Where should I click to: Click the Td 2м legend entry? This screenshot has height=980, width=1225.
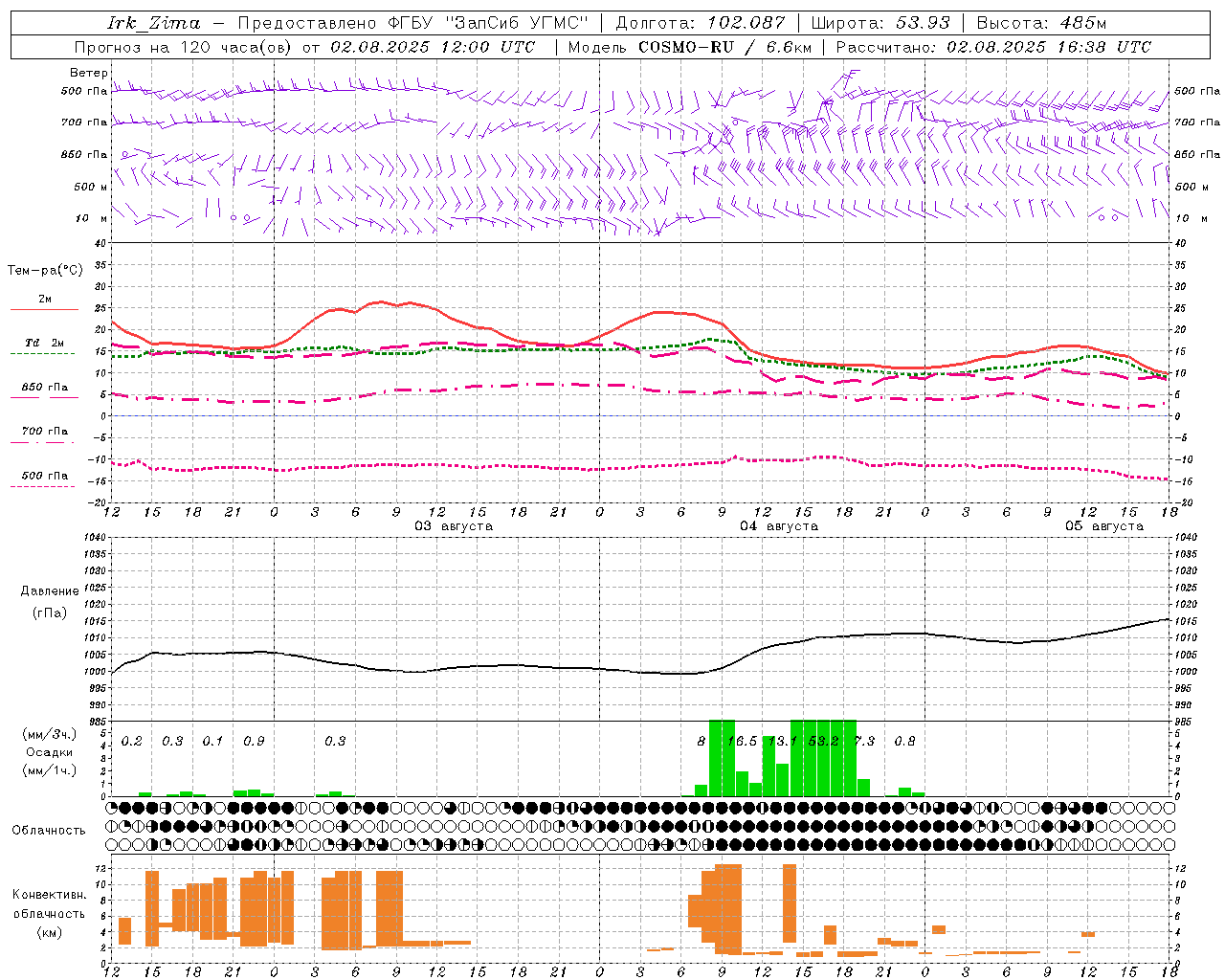tap(45, 343)
